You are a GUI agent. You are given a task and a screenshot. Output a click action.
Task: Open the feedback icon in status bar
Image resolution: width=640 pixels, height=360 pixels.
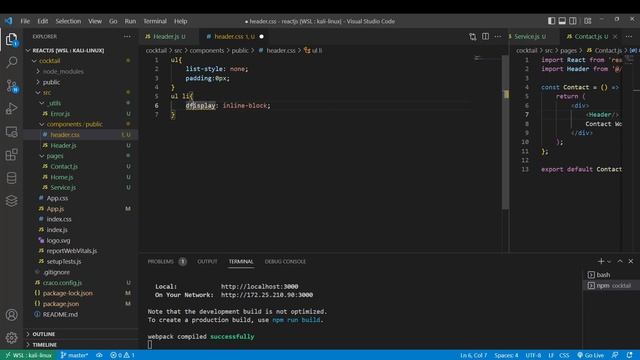click(615, 355)
